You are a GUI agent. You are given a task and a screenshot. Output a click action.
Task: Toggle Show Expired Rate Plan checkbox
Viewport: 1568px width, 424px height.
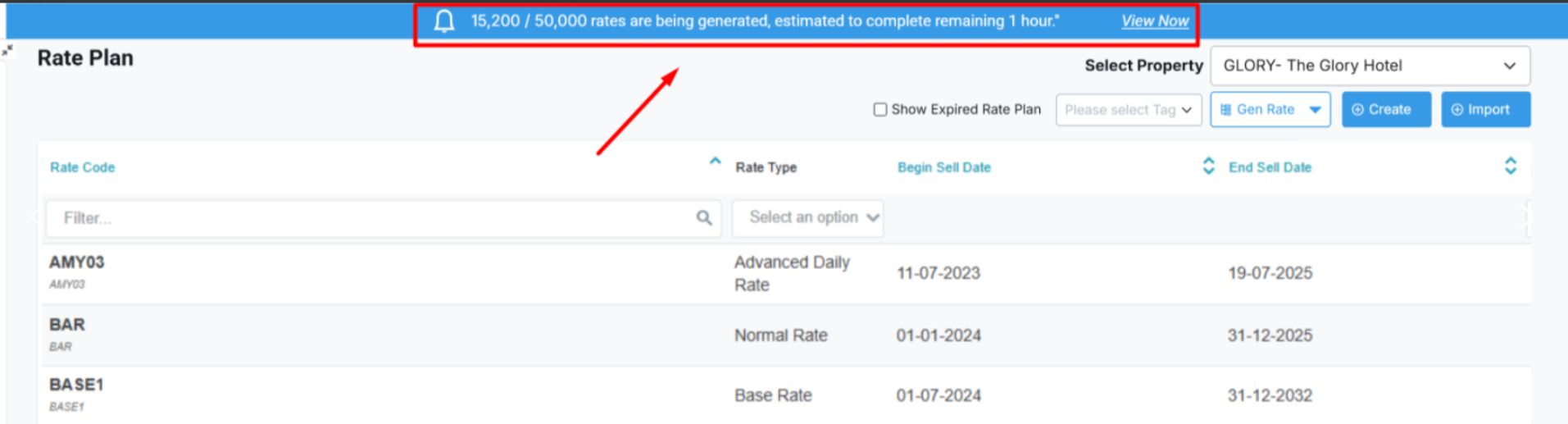pos(880,110)
